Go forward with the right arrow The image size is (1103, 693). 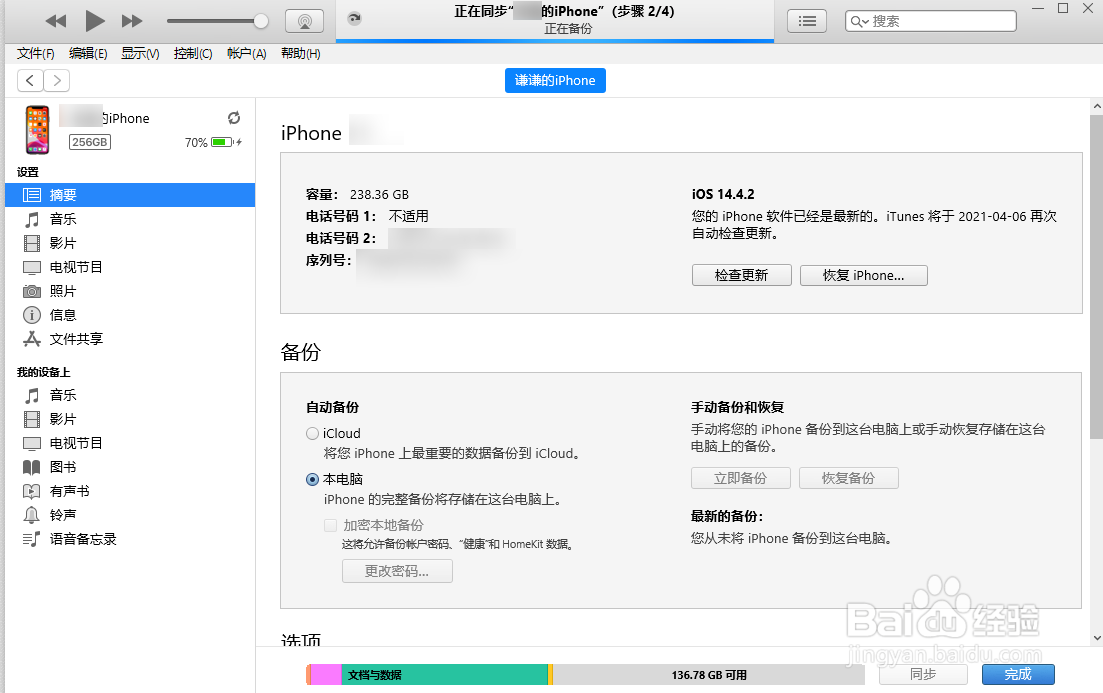coord(57,80)
